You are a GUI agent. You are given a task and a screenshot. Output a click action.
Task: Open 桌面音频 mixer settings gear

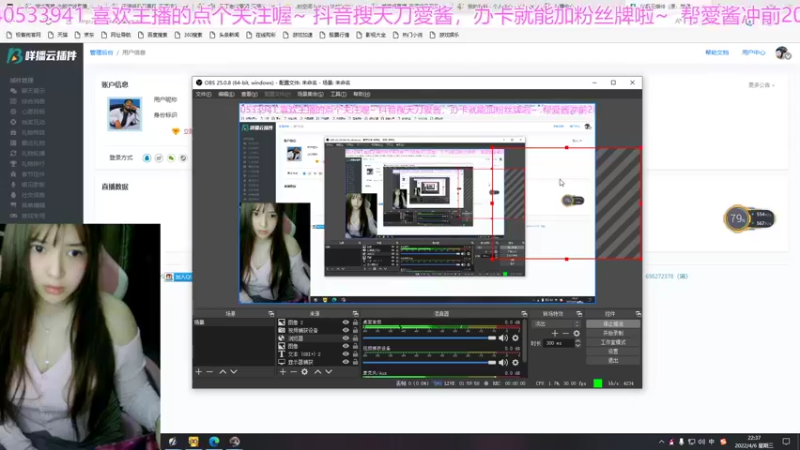tap(515, 338)
